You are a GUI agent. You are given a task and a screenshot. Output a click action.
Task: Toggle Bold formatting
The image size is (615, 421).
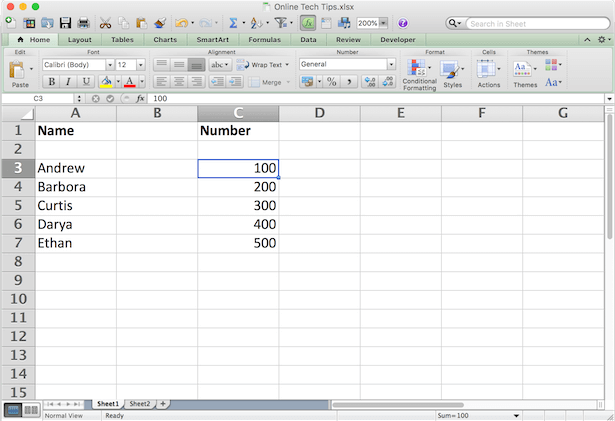[51, 82]
